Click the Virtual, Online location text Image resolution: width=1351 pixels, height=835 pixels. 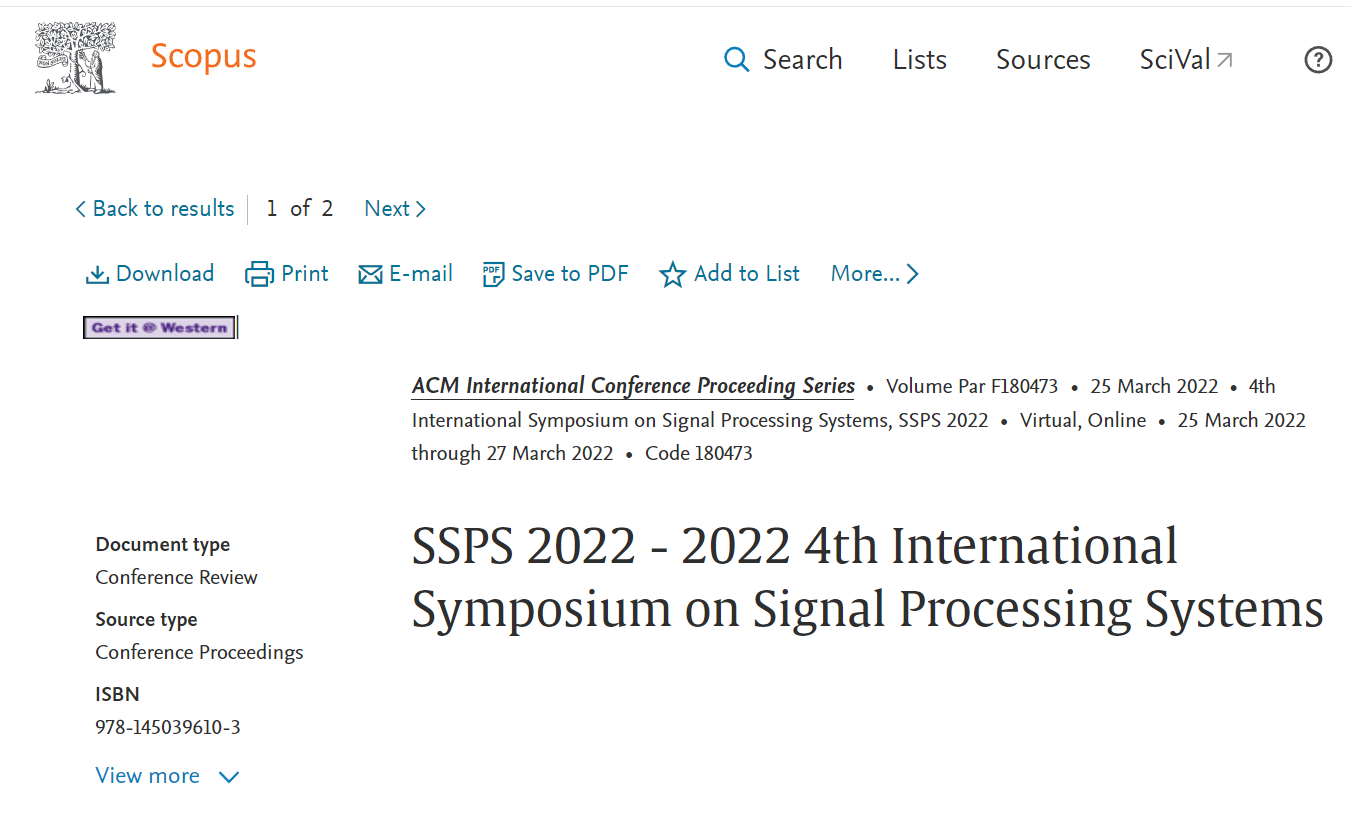[x=1083, y=421]
